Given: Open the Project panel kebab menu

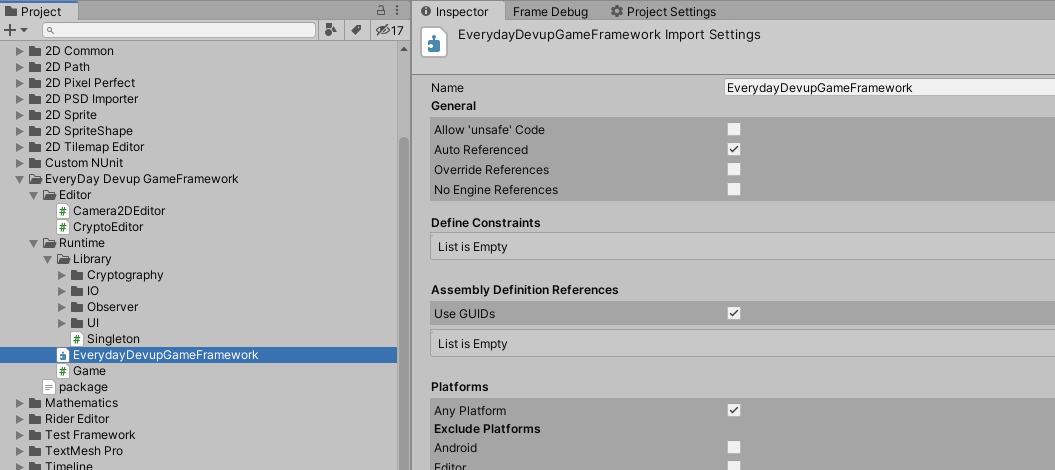Looking at the screenshot, I should (397, 11).
